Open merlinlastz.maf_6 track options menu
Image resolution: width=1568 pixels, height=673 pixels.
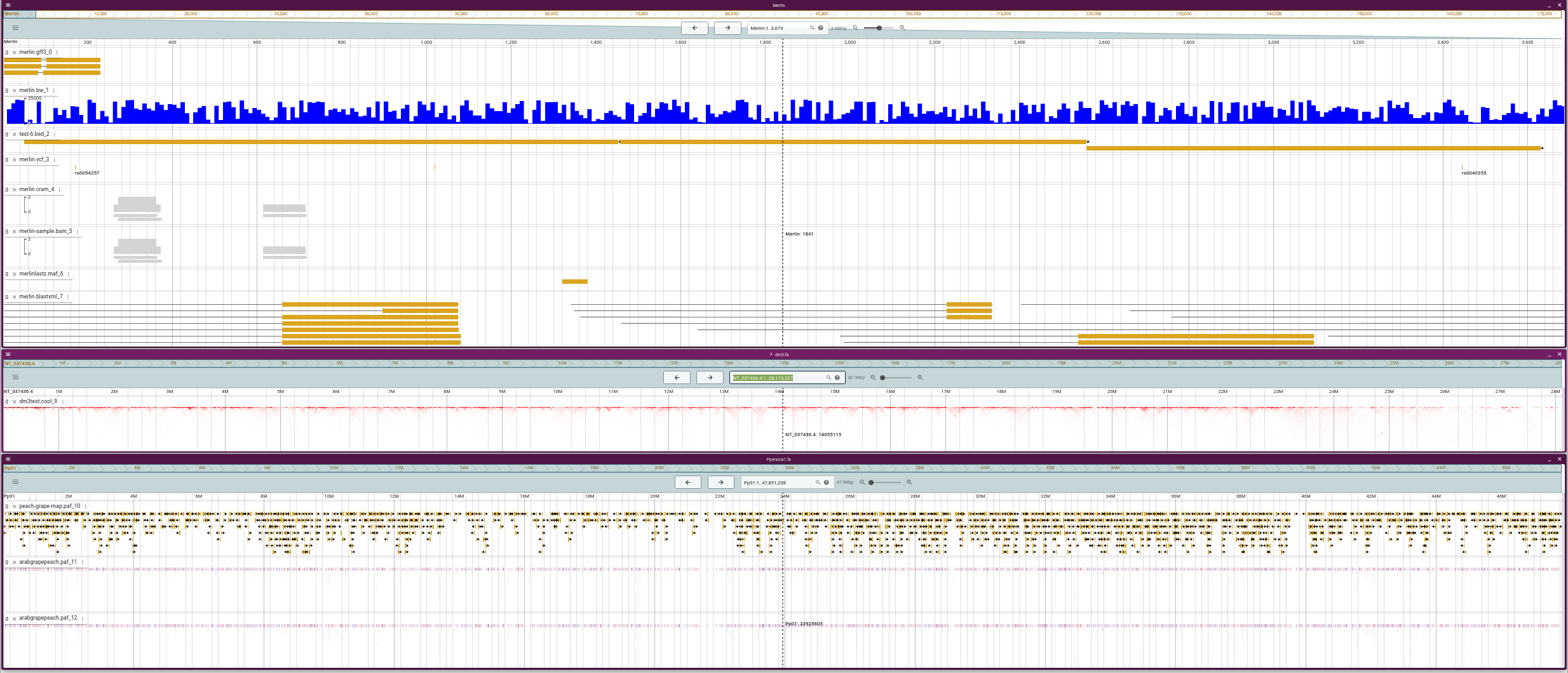pyautogui.click(x=69, y=274)
